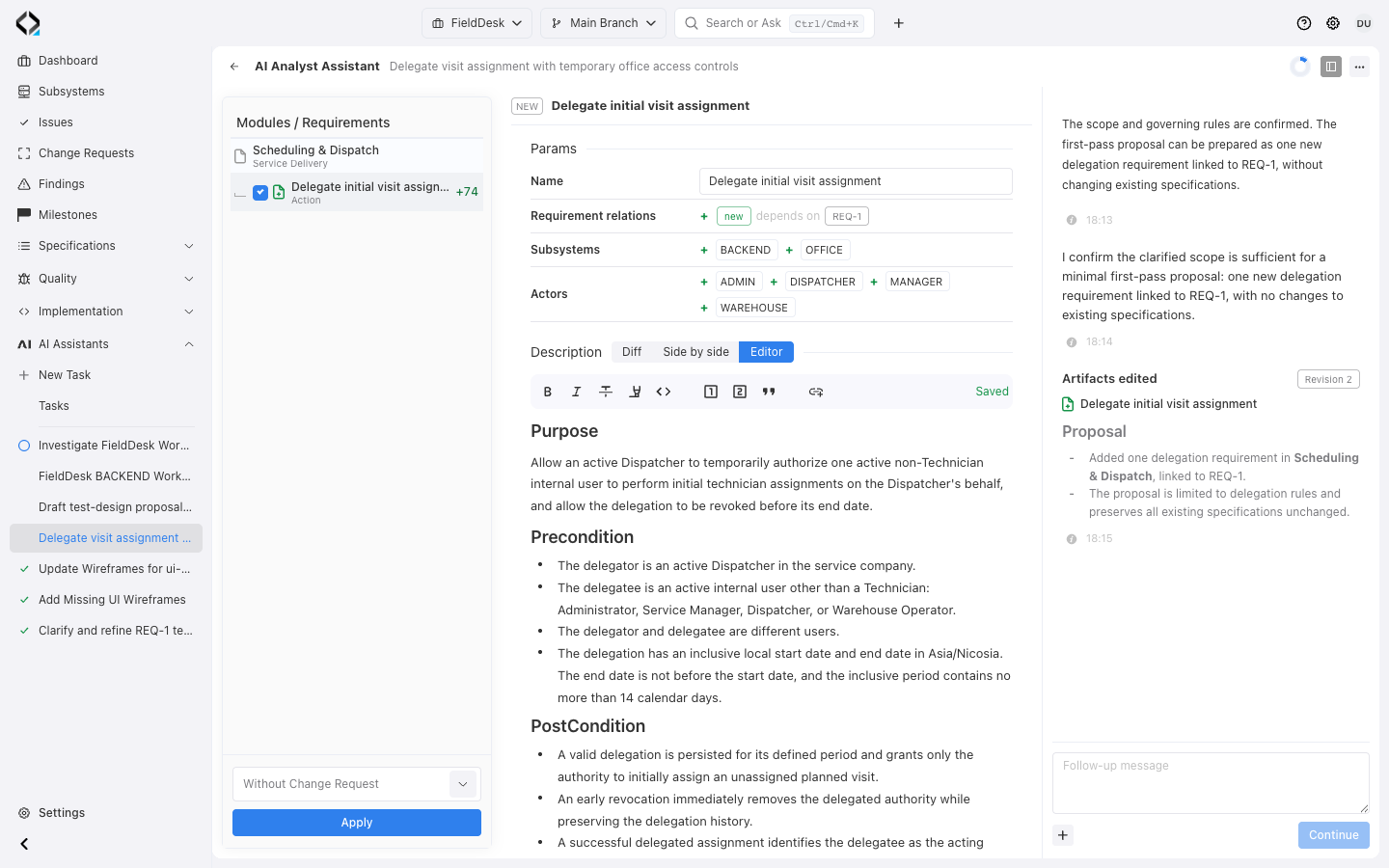Select the Editor description tab

click(767, 352)
